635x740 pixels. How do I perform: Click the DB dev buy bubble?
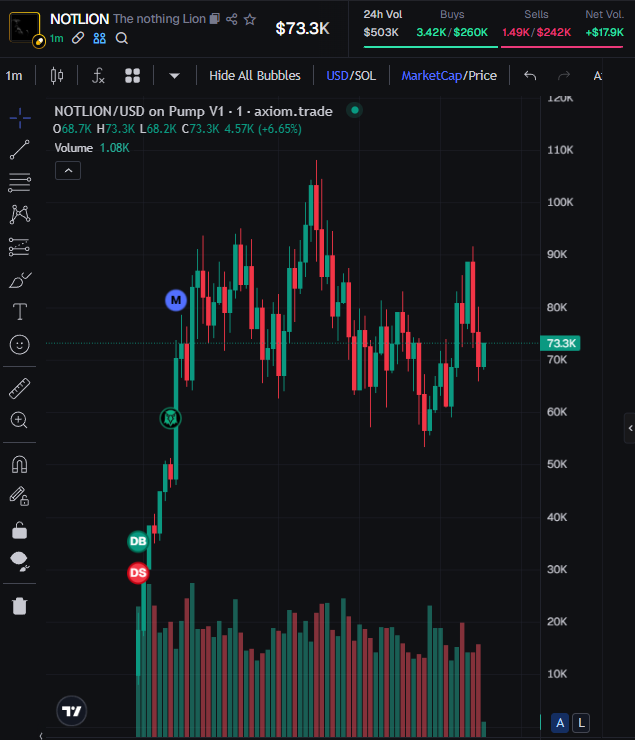(138, 541)
